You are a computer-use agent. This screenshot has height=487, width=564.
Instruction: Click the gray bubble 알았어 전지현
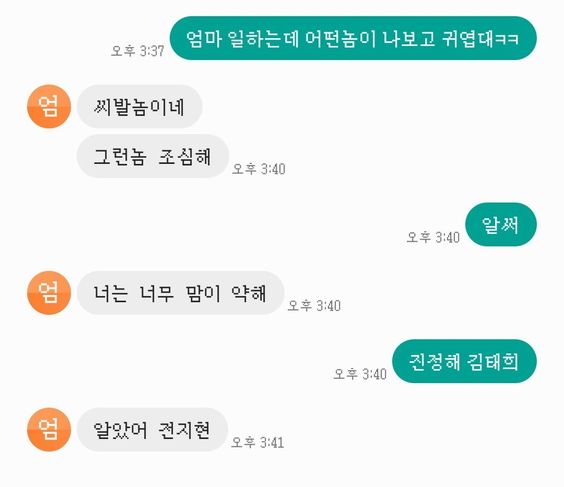pyautogui.click(x=152, y=429)
